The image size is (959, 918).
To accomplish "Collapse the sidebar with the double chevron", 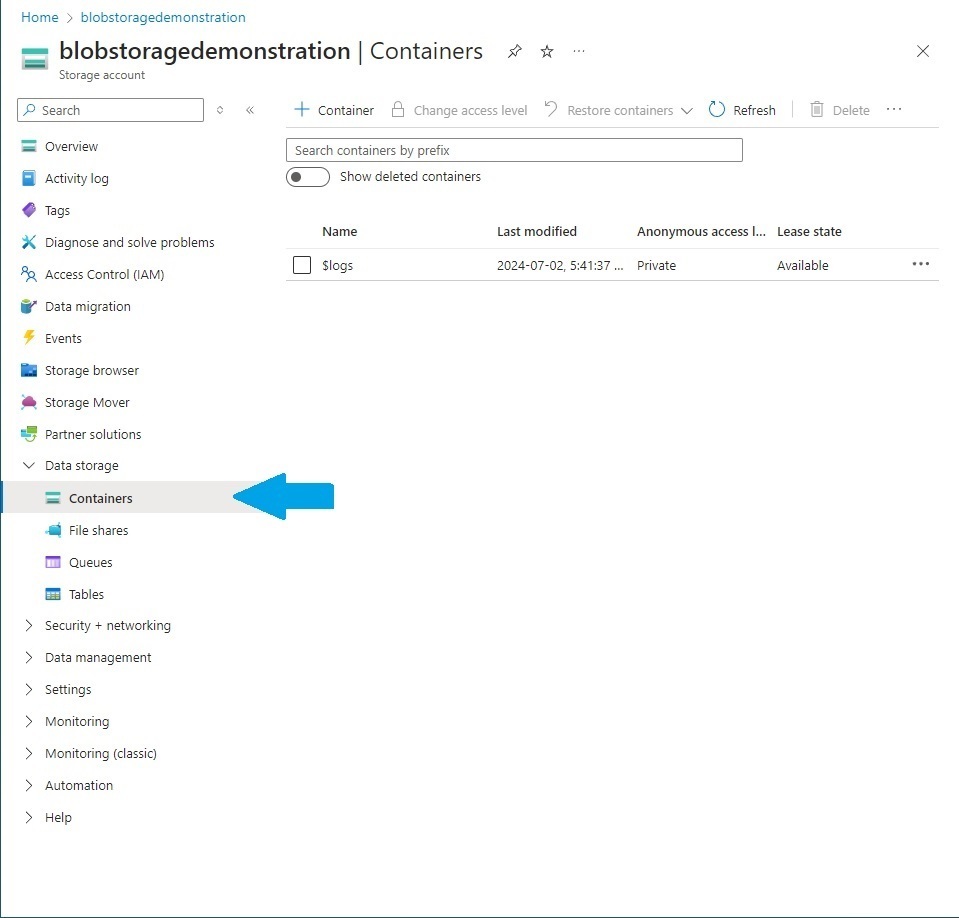I will (250, 110).
